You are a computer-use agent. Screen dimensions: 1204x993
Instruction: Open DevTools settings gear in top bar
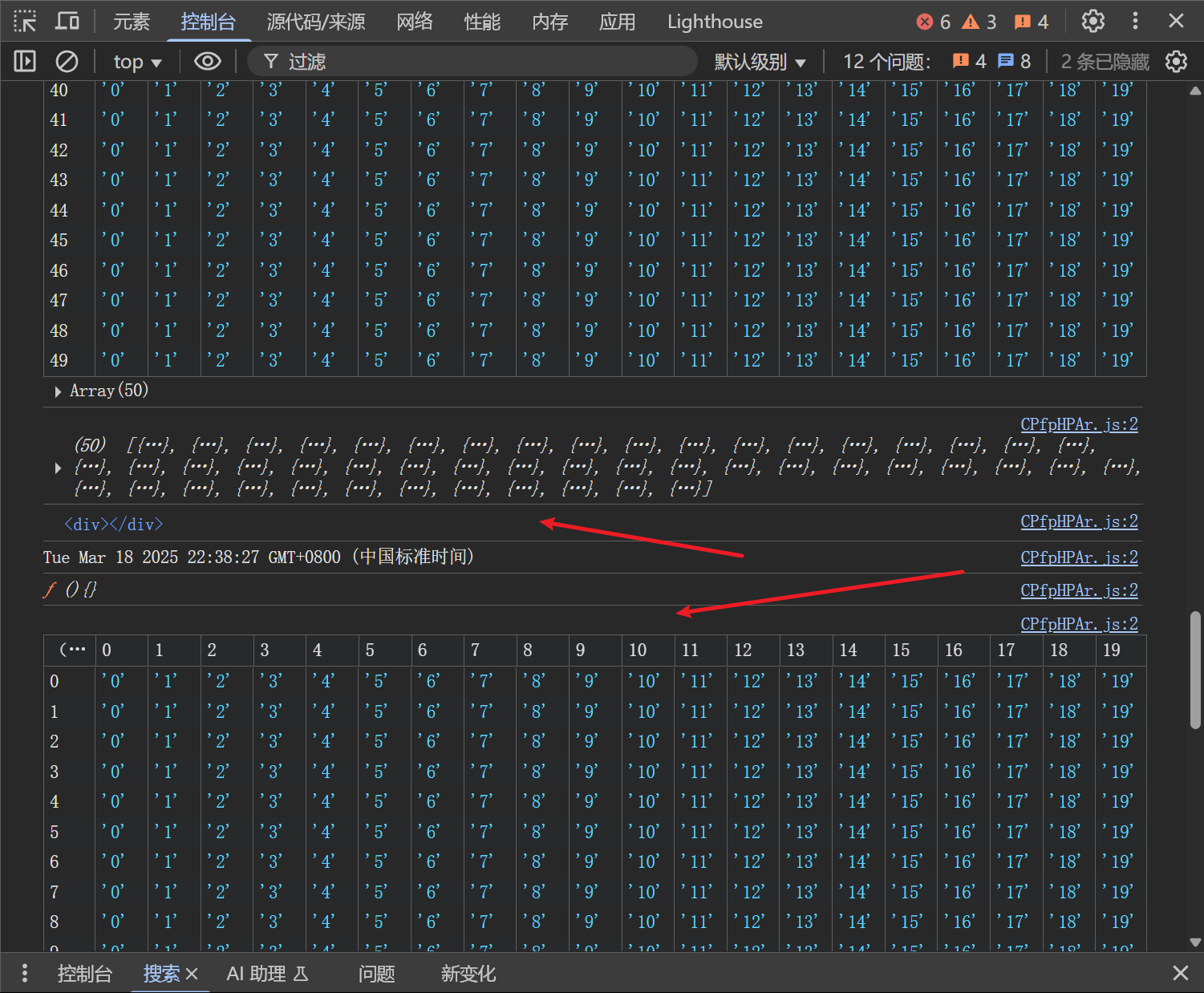click(x=1093, y=22)
